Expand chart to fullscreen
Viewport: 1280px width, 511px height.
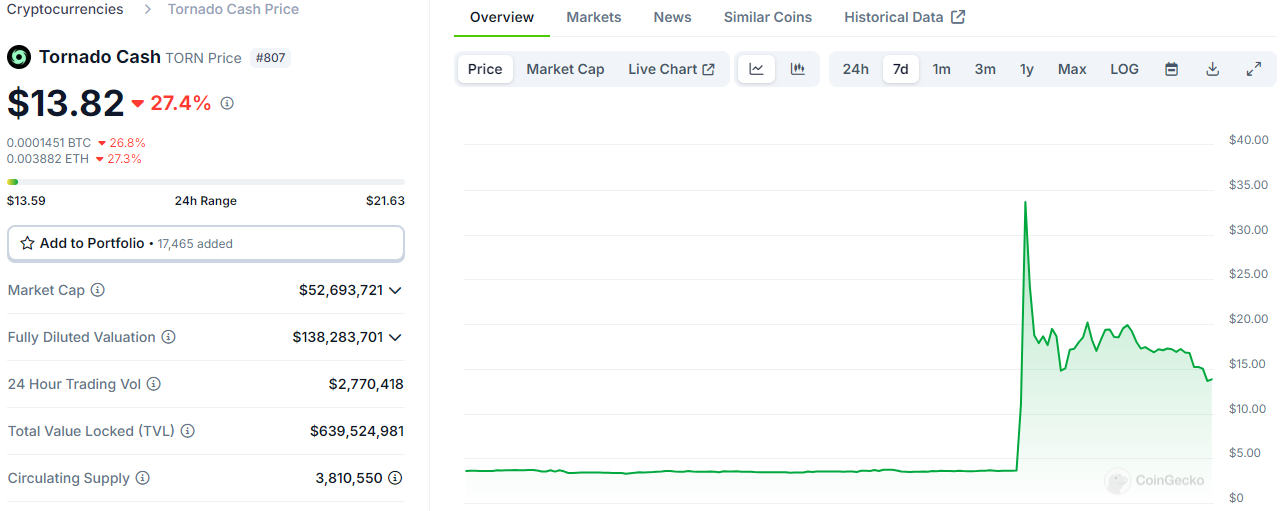click(1253, 69)
